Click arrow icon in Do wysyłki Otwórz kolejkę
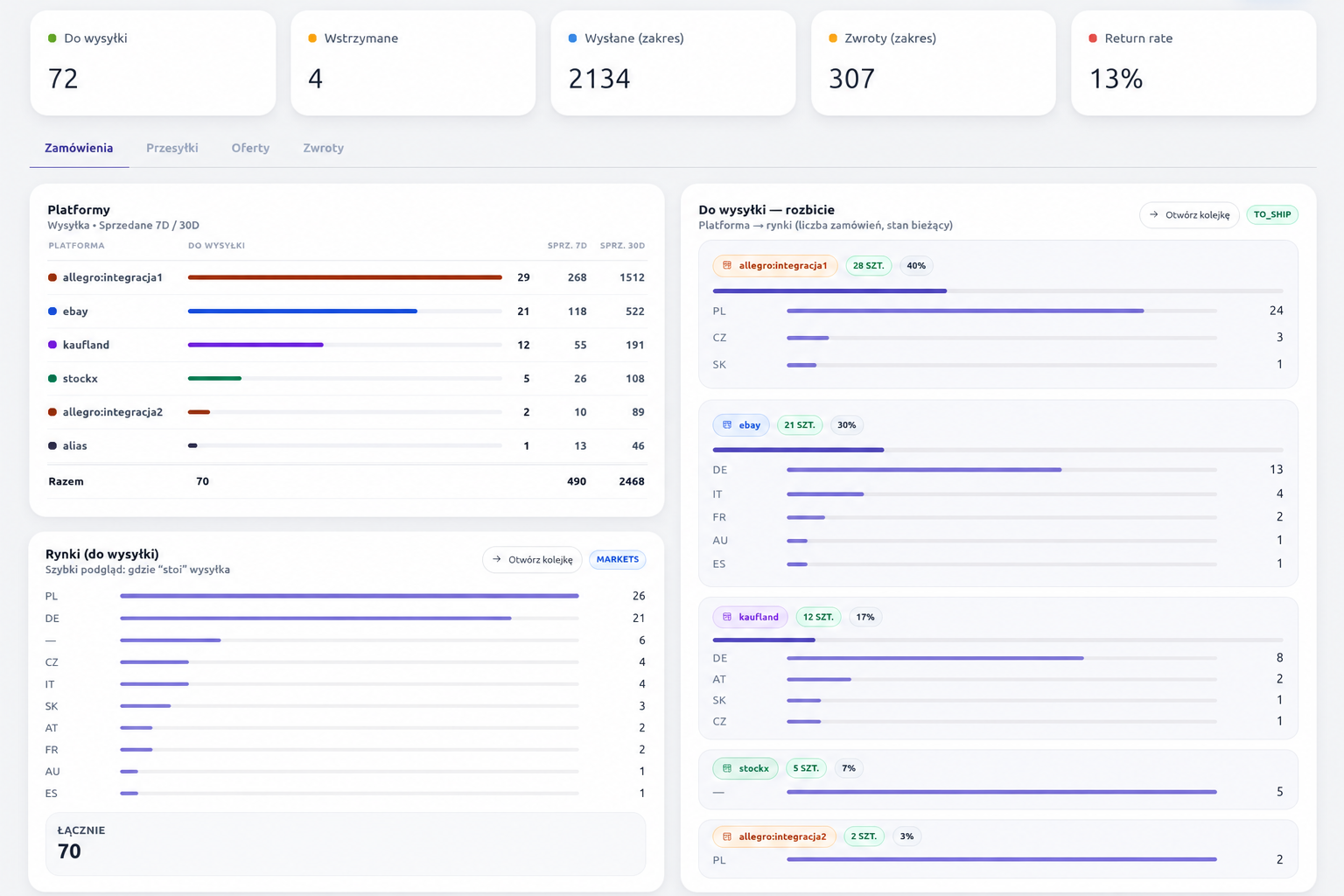 pyautogui.click(x=1154, y=214)
